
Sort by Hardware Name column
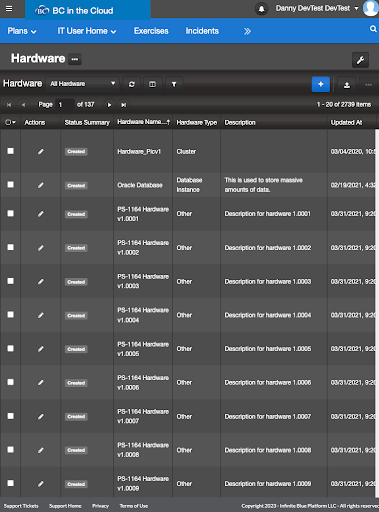pyautogui.click(x=143, y=122)
